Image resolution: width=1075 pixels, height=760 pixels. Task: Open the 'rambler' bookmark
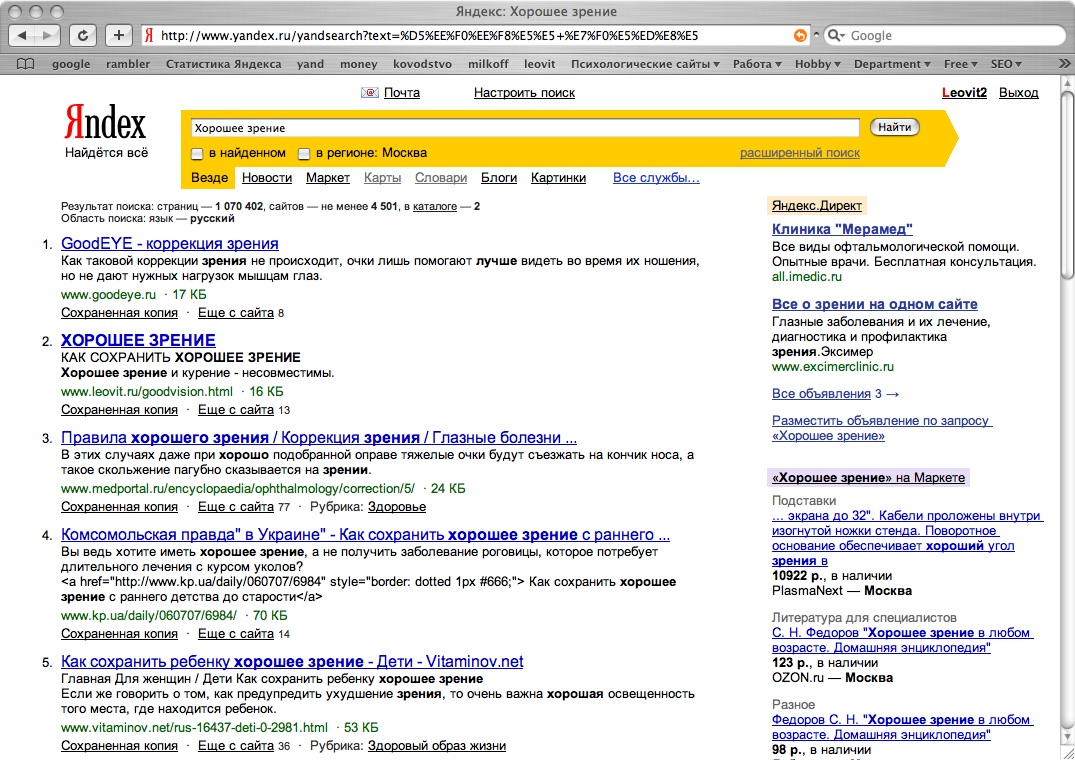tap(128, 64)
